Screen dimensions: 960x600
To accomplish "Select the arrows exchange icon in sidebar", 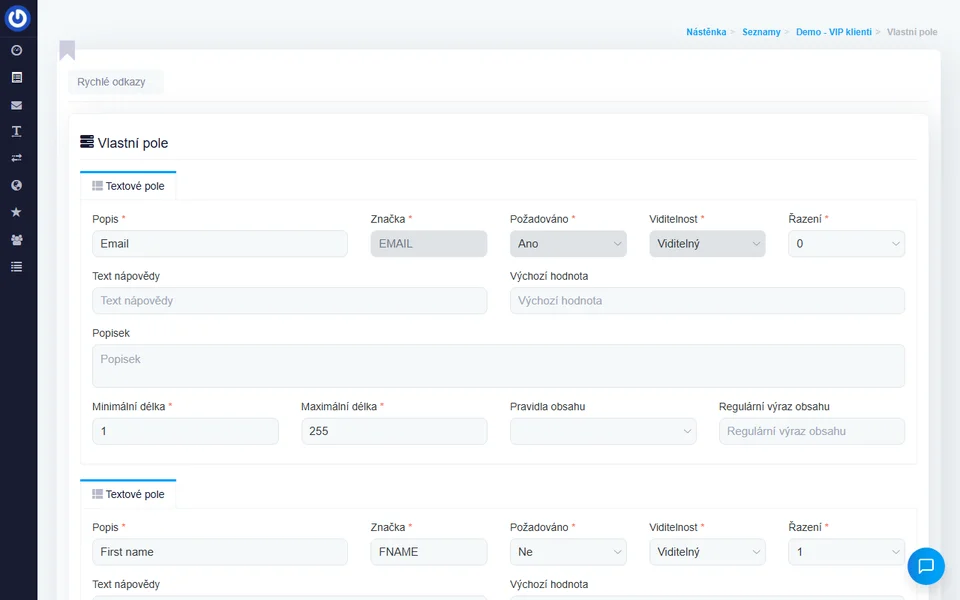I will pos(16,158).
